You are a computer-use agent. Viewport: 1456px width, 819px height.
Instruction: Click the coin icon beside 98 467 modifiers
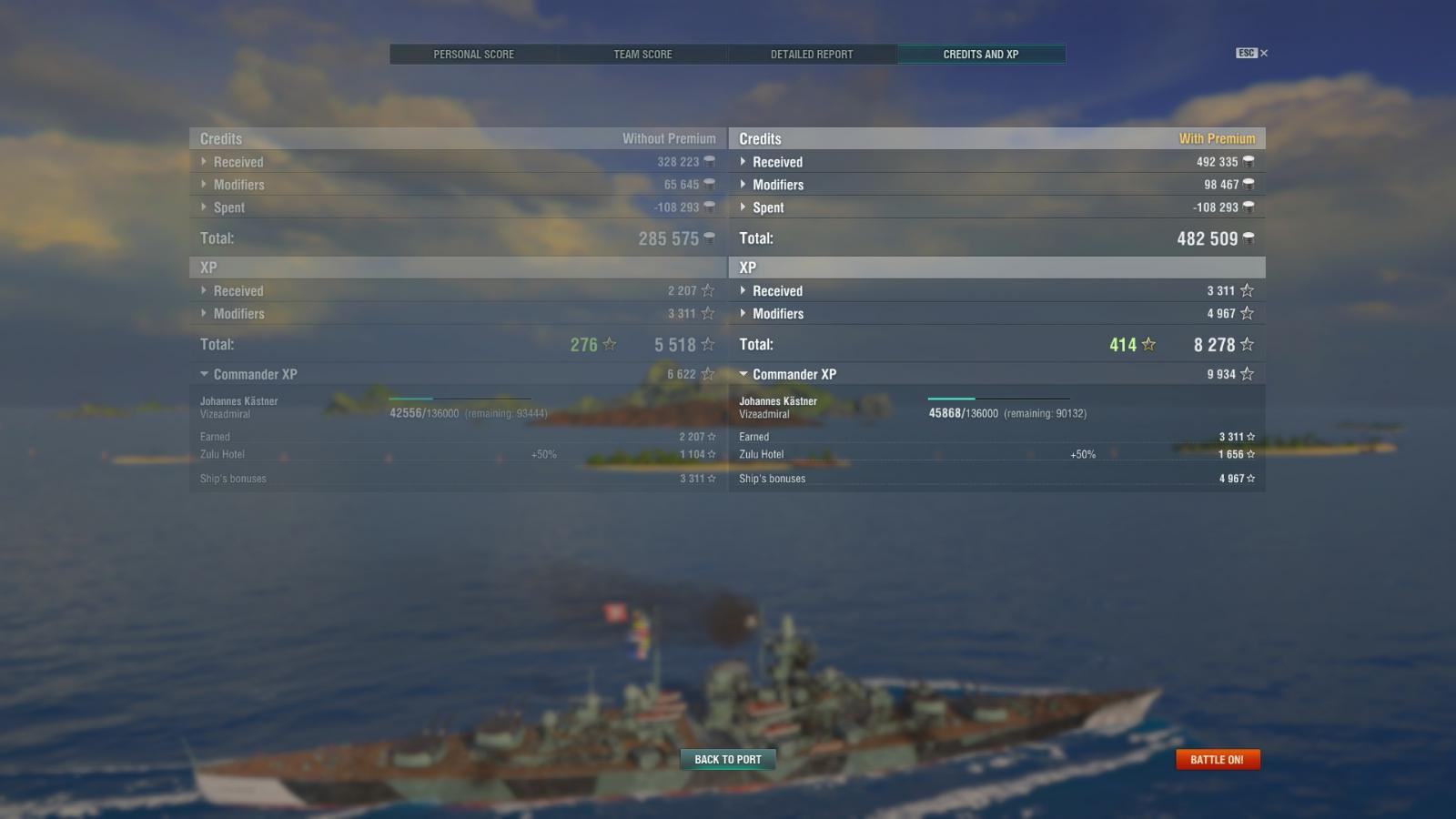click(x=1249, y=185)
